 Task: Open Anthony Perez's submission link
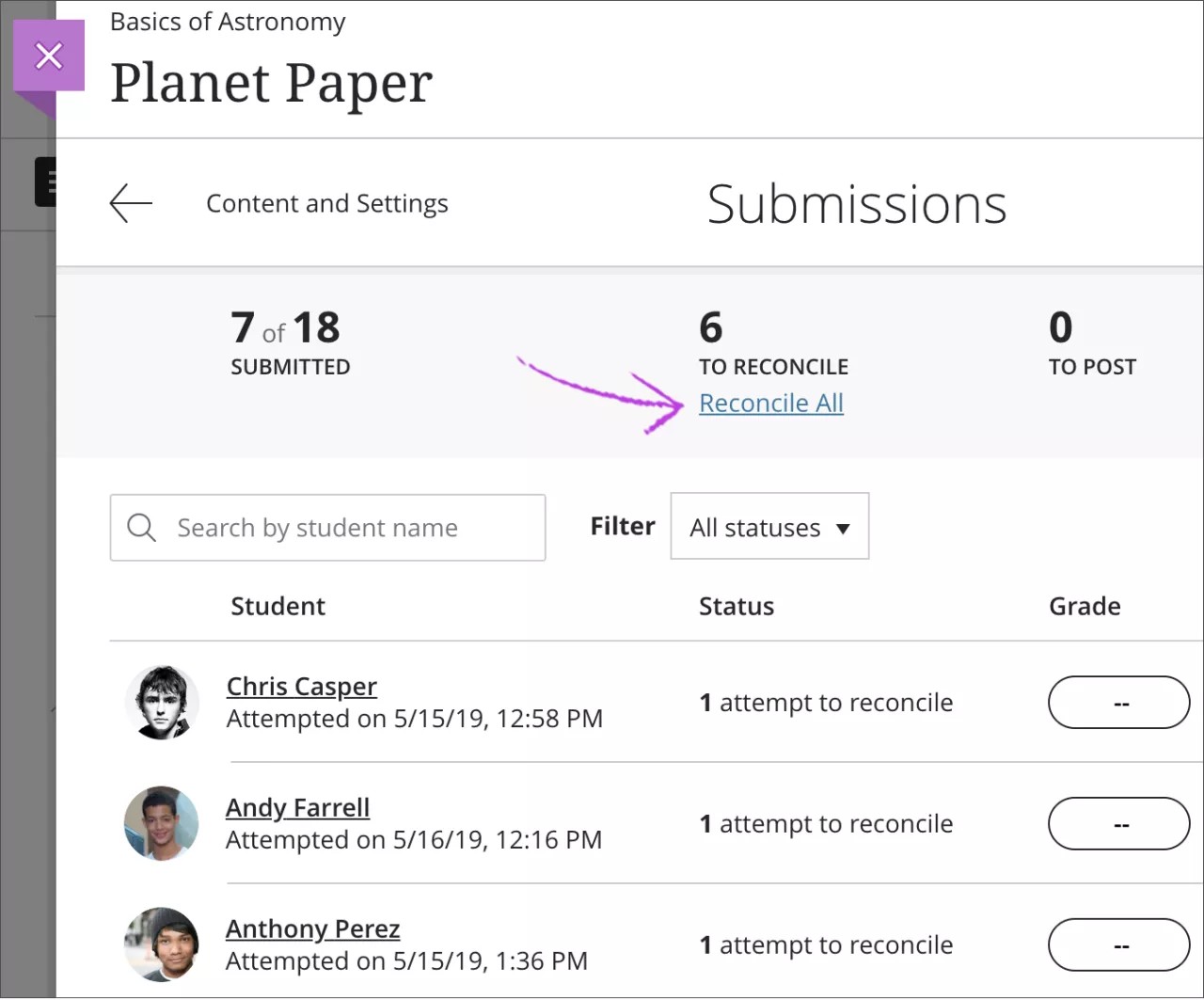click(312, 929)
